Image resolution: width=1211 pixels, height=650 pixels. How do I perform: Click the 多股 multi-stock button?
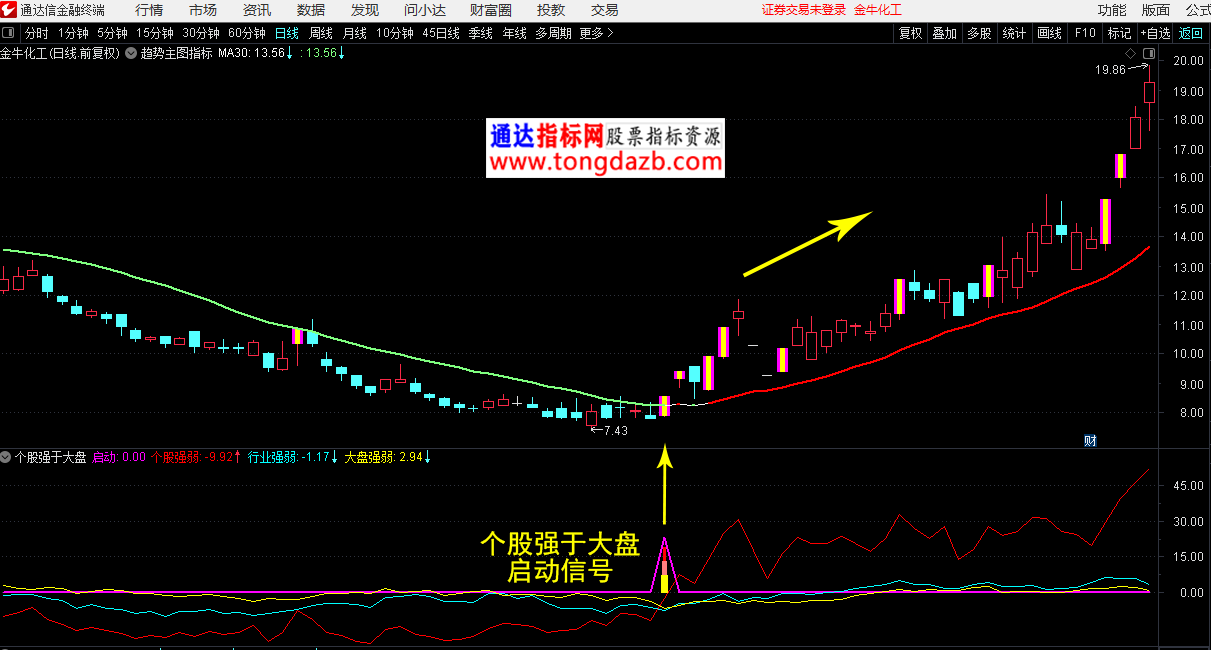tap(979, 33)
